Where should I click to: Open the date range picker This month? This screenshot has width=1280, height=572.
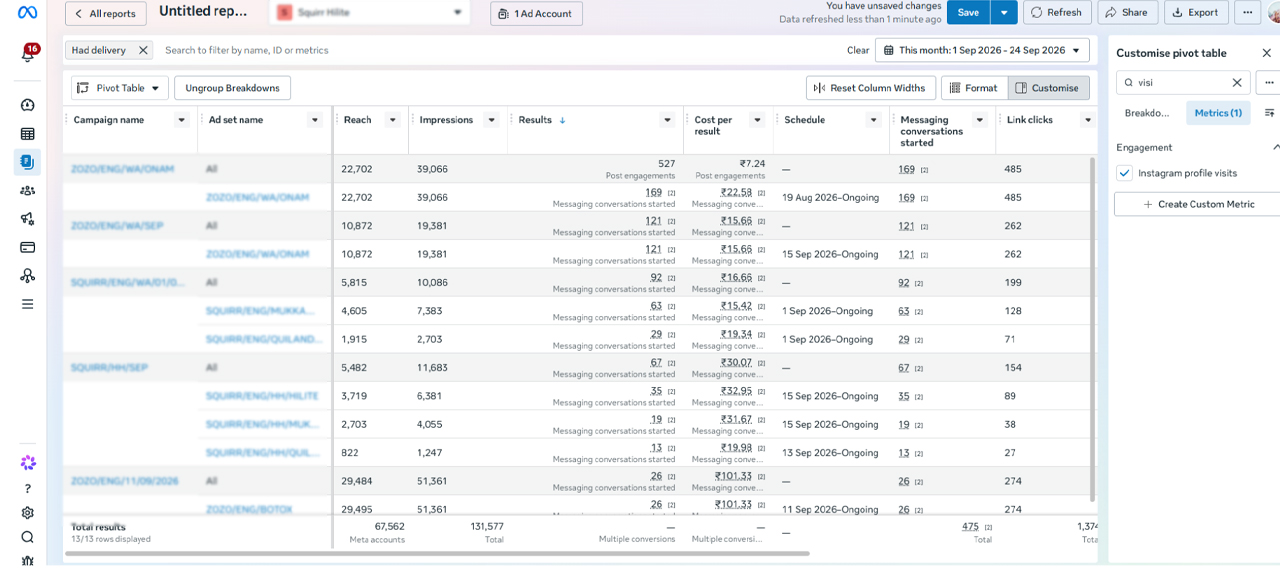point(982,50)
